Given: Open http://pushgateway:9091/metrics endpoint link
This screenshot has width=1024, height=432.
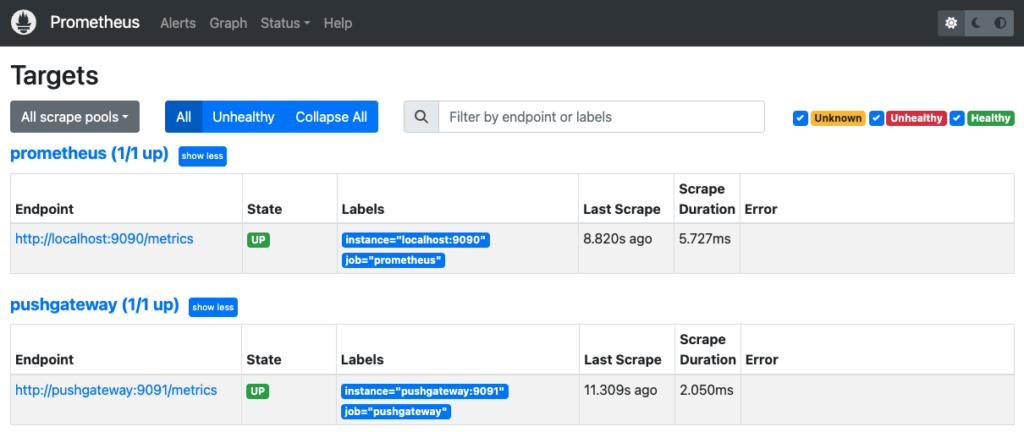Looking at the screenshot, I should pyautogui.click(x=116, y=390).
